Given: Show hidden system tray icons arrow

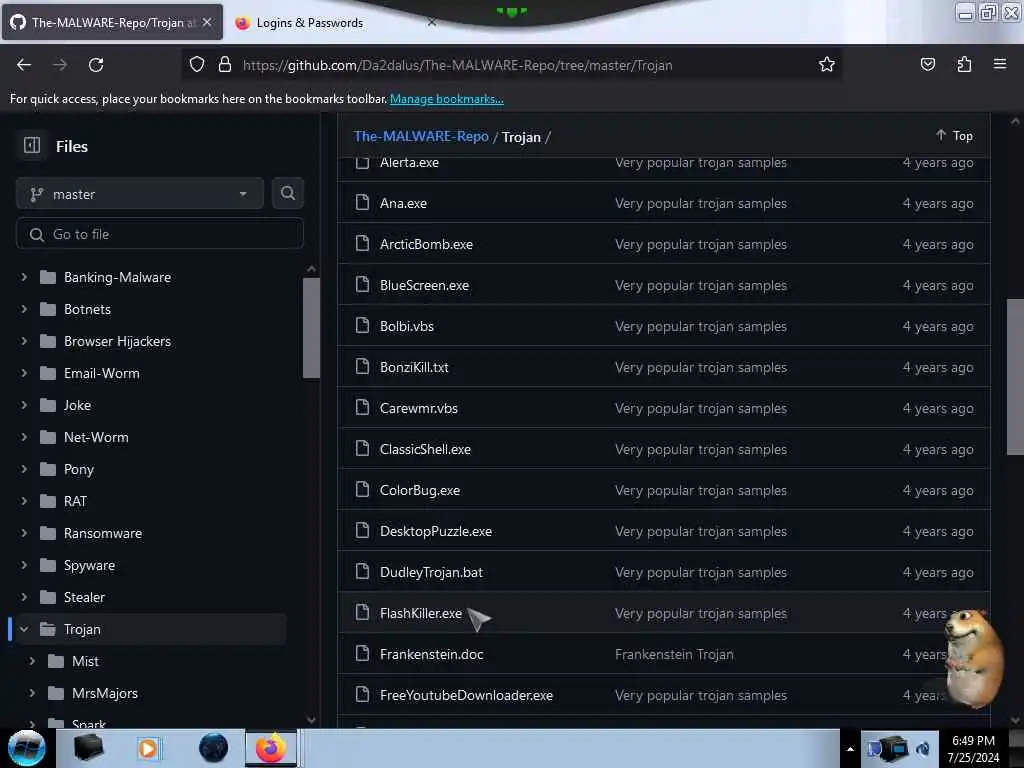Looking at the screenshot, I should coord(850,749).
